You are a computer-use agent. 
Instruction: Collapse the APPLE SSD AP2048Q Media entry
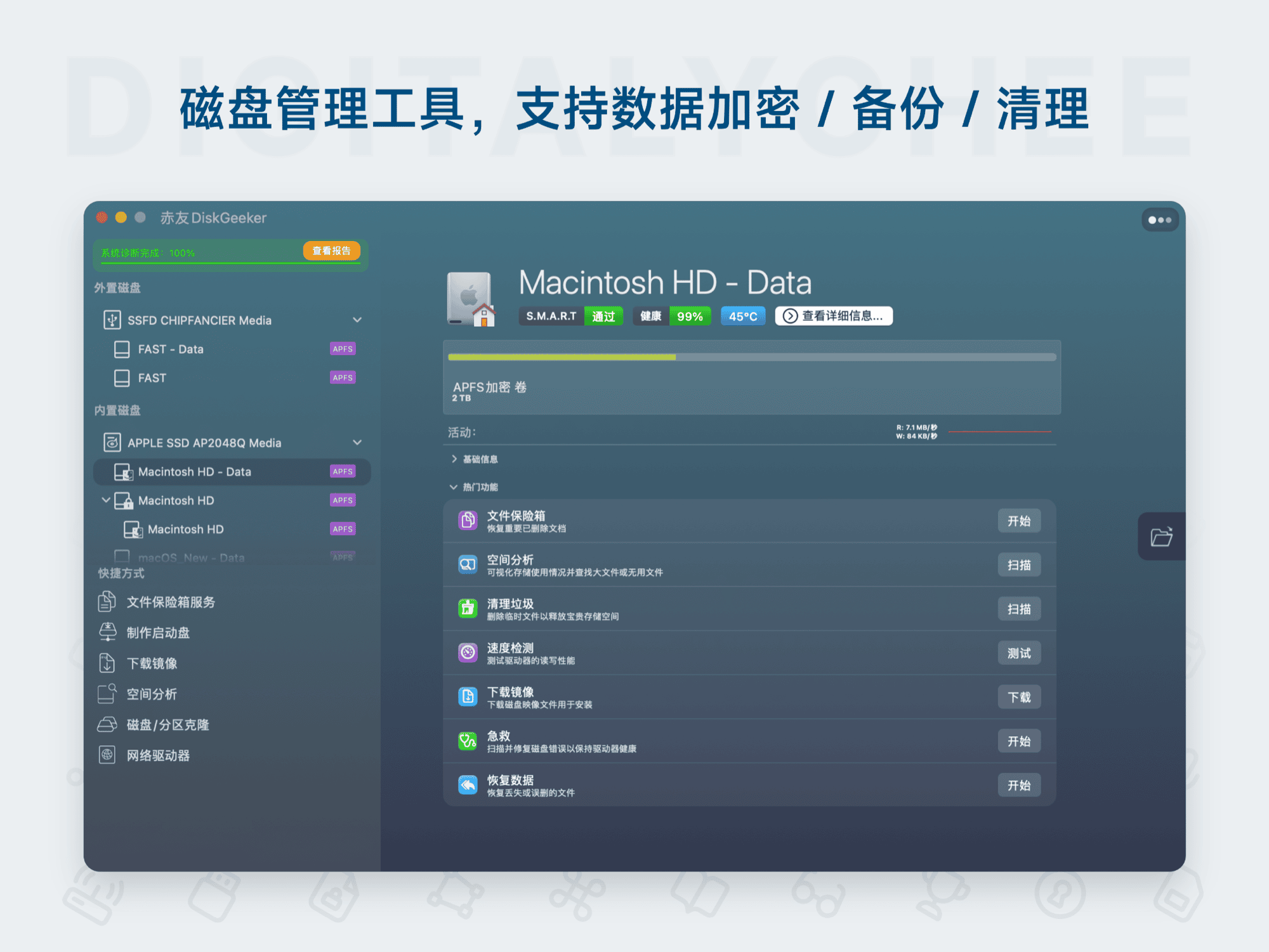[x=357, y=442]
